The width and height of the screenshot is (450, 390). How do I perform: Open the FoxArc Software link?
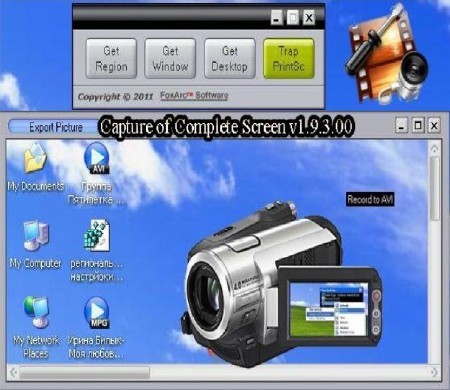point(194,96)
